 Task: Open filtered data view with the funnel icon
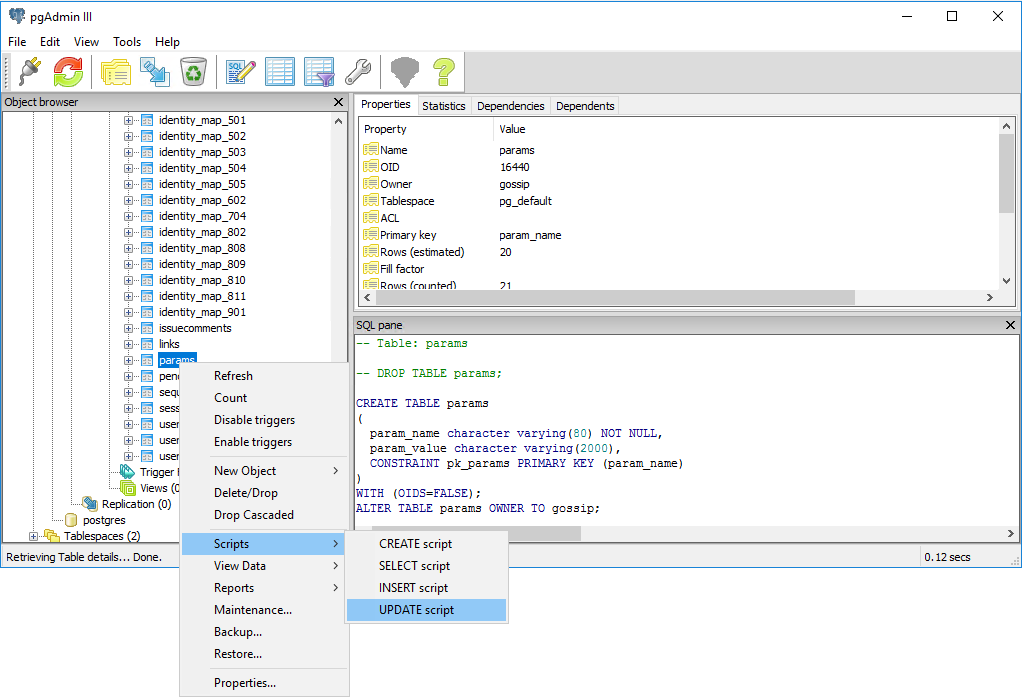pyautogui.click(x=319, y=72)
